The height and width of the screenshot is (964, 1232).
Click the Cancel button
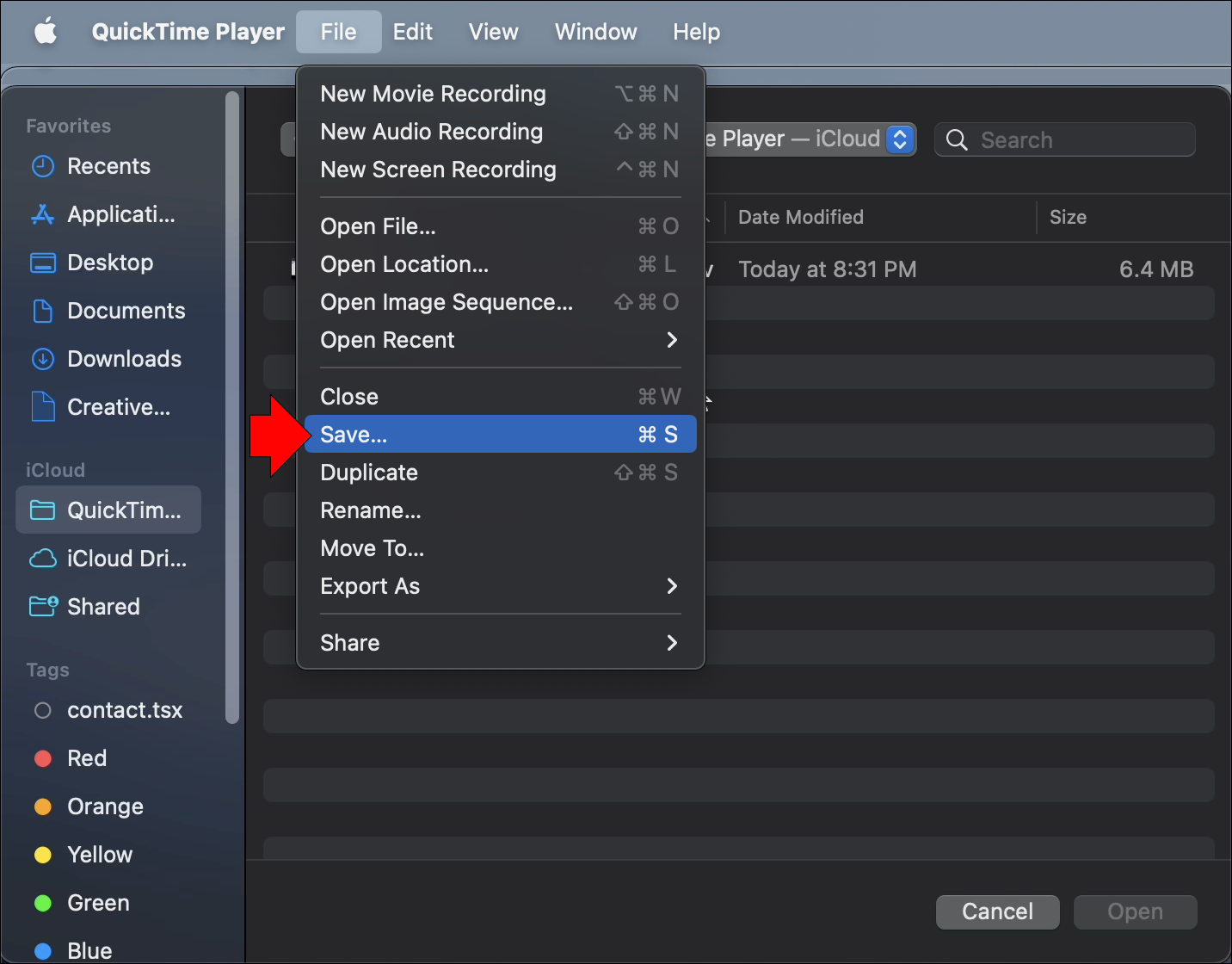(997, 911)
